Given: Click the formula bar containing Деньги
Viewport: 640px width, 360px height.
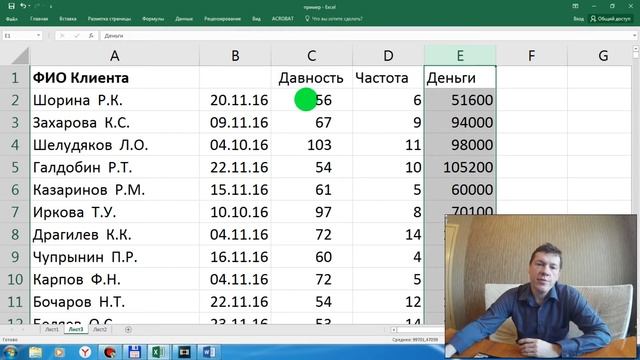Looking at the screenshot, I should point(365,36).
